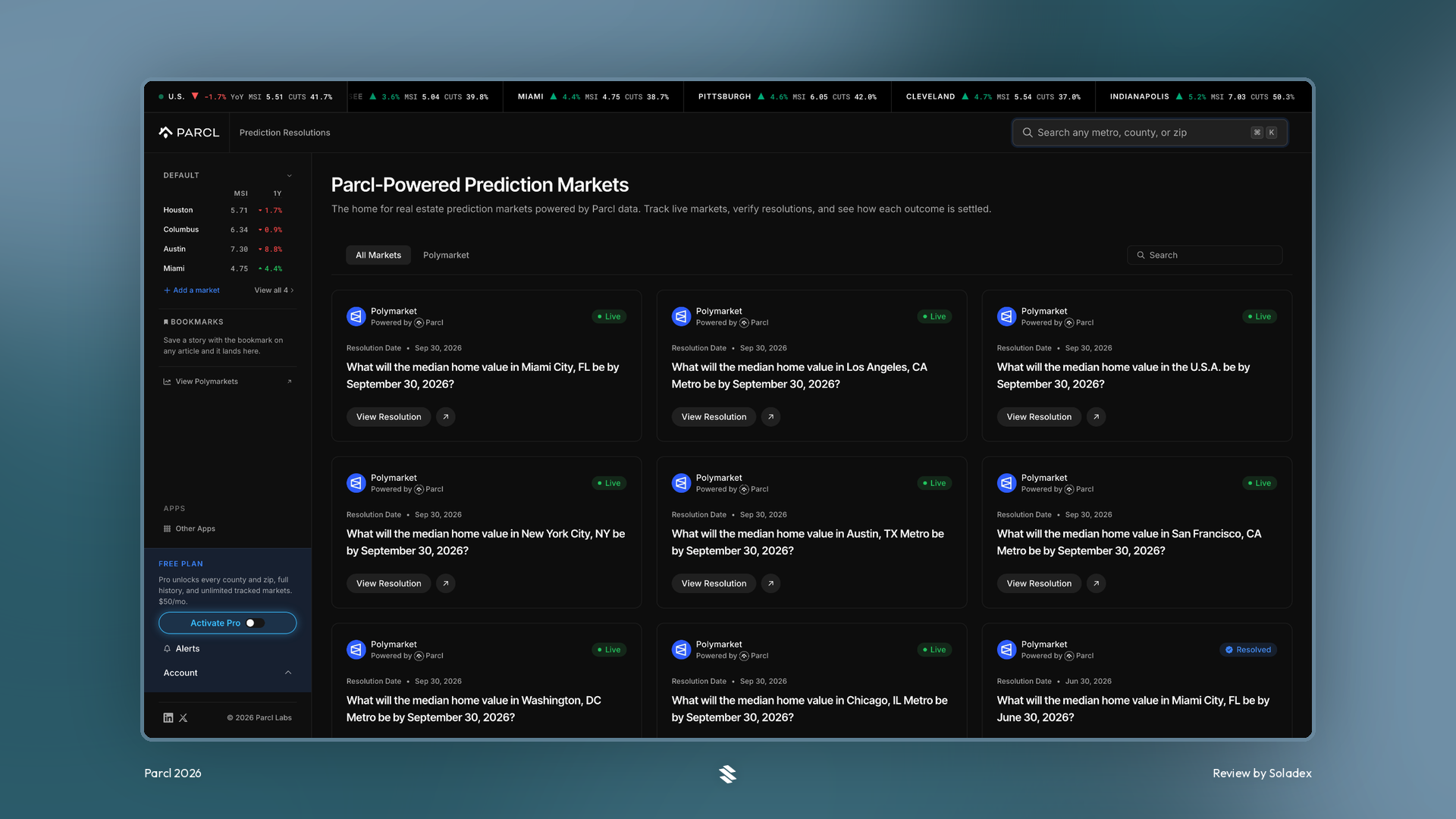1456x819 pixels.
Task: Open the external arrow on the San Francisco card
Action: tap(1096, 584)
